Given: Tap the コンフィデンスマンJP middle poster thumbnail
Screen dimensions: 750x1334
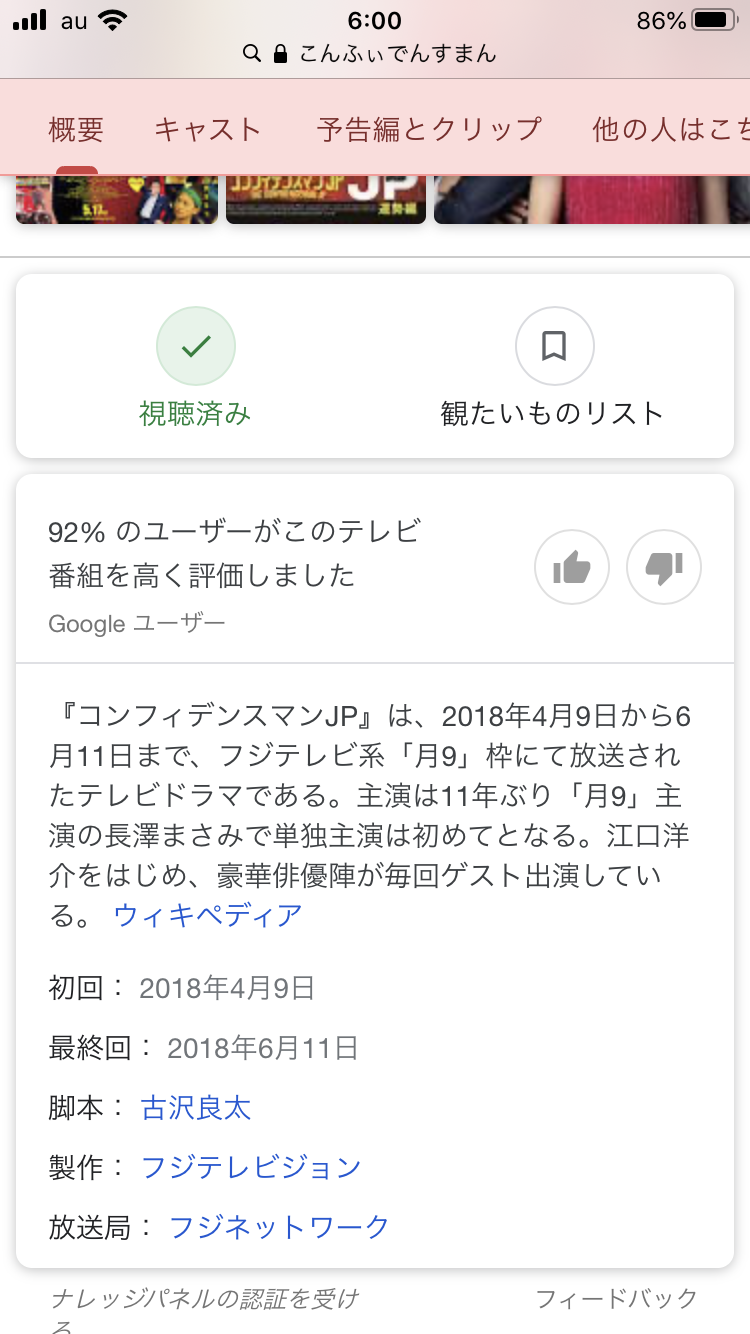Looking at the screenshot, I should 326,200.
